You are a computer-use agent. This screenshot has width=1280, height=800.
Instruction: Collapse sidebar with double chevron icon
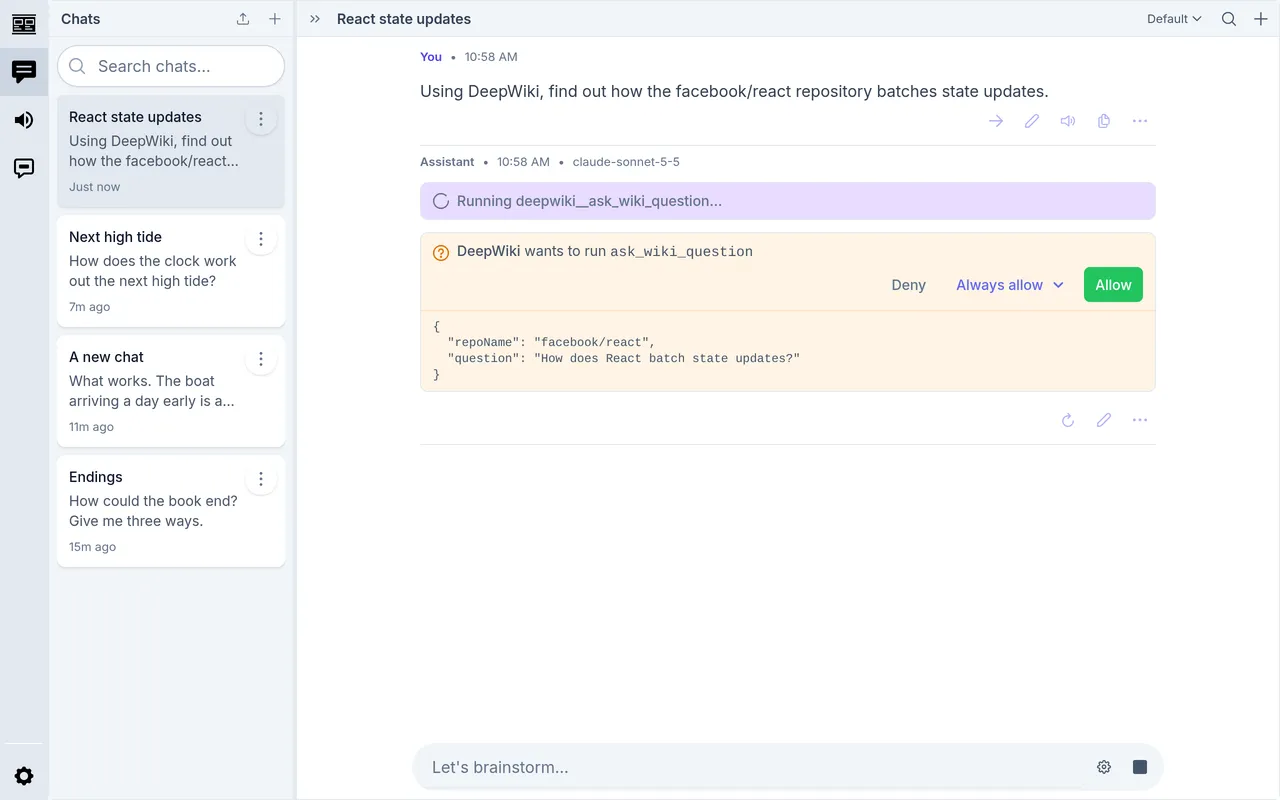[315, 19]
